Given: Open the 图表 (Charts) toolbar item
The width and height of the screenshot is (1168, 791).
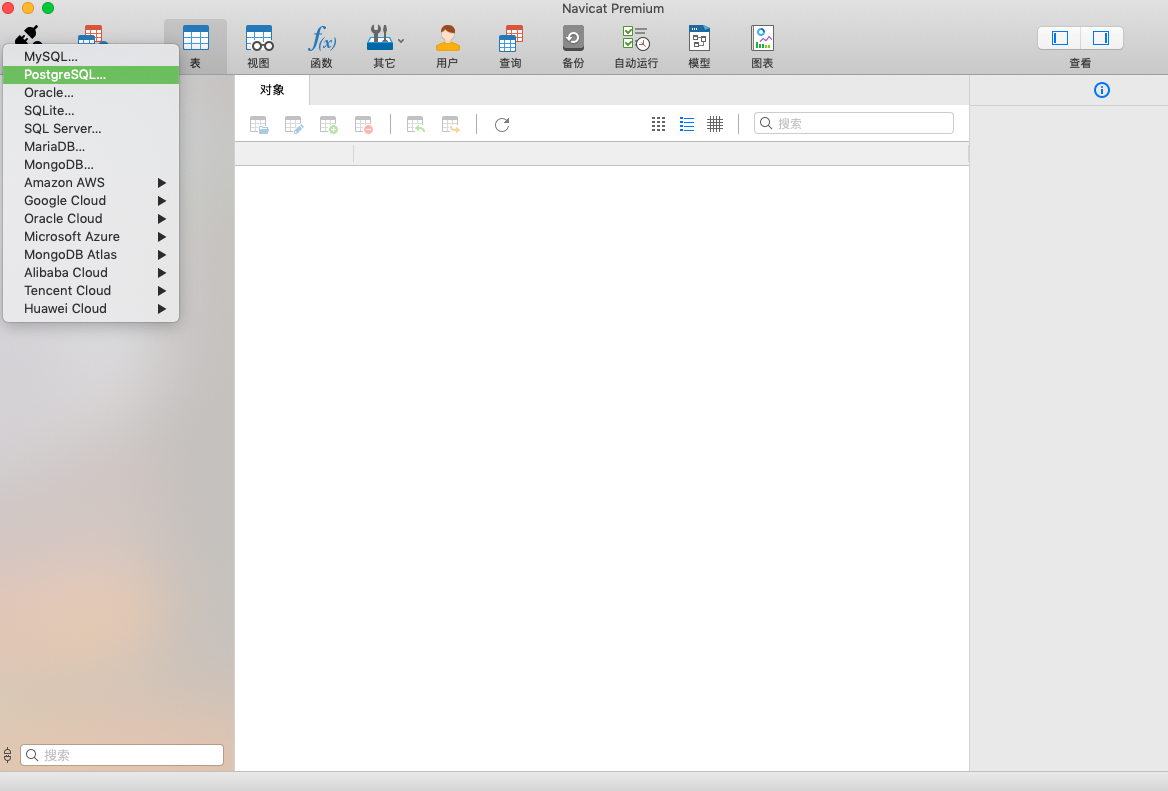Looking at the screenshot, I should 762,46.
